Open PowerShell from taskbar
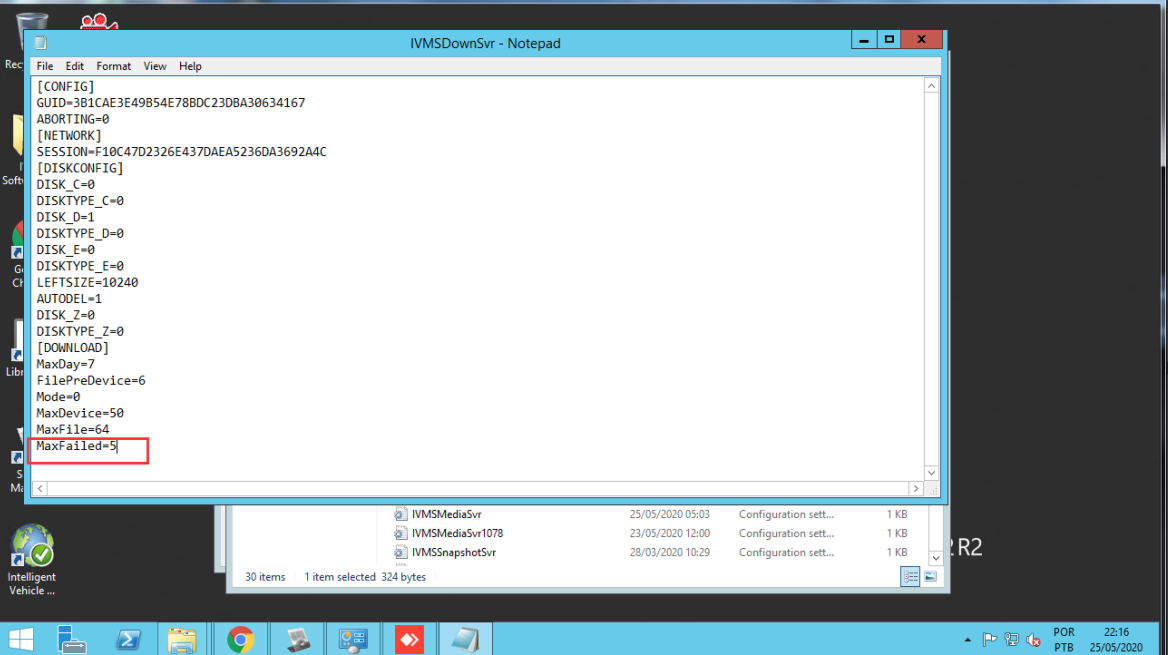The height and width of the screenshot is (655, 1168). tap(127, 639)
